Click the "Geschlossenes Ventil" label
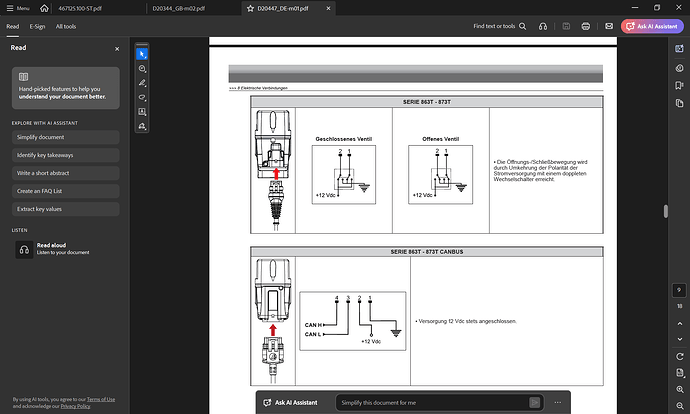Screen dimensions: 690x414 click(343, 139)
